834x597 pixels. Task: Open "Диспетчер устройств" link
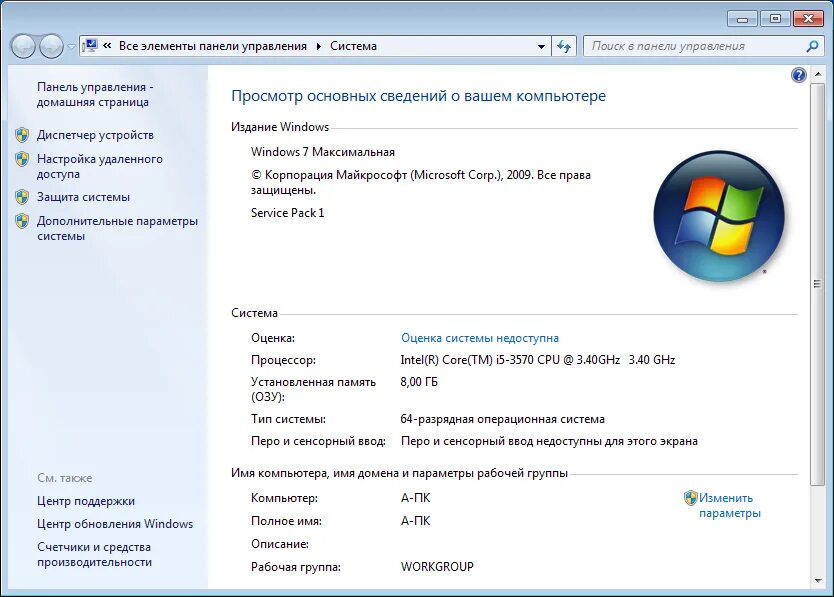(x=95, y=135)
